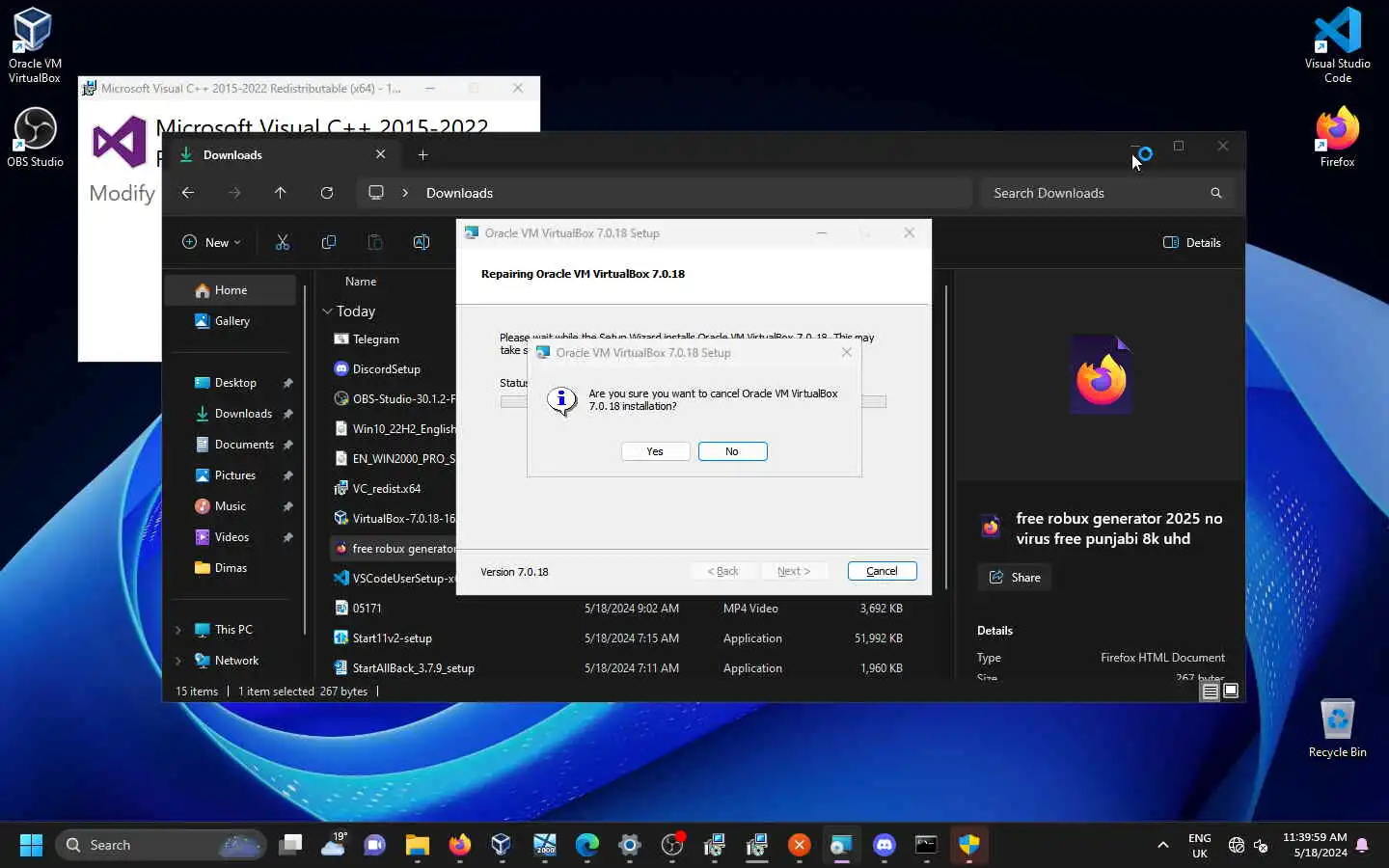Open Firefox desktop shortcut
The image size is (1389, 868).
click(x=1337, y=136)
